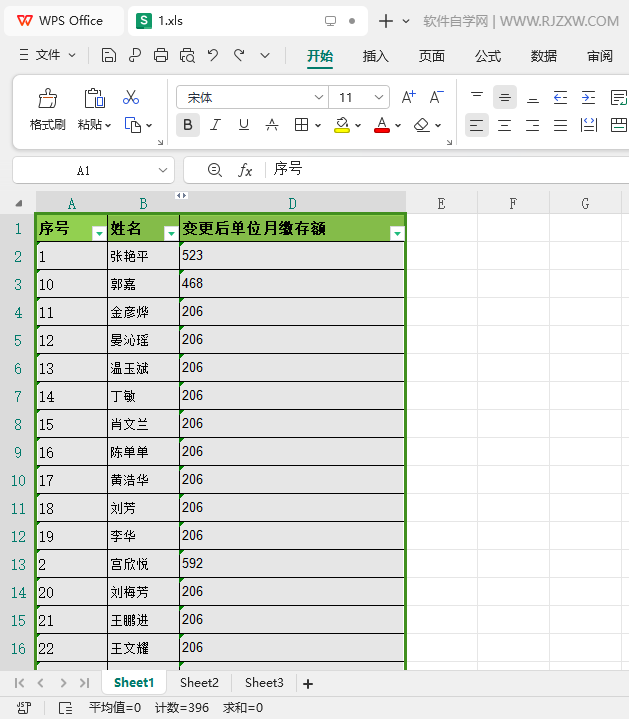
Task: Open the filter dropdown on 姓名 header
Action: (x=171, y=233)
